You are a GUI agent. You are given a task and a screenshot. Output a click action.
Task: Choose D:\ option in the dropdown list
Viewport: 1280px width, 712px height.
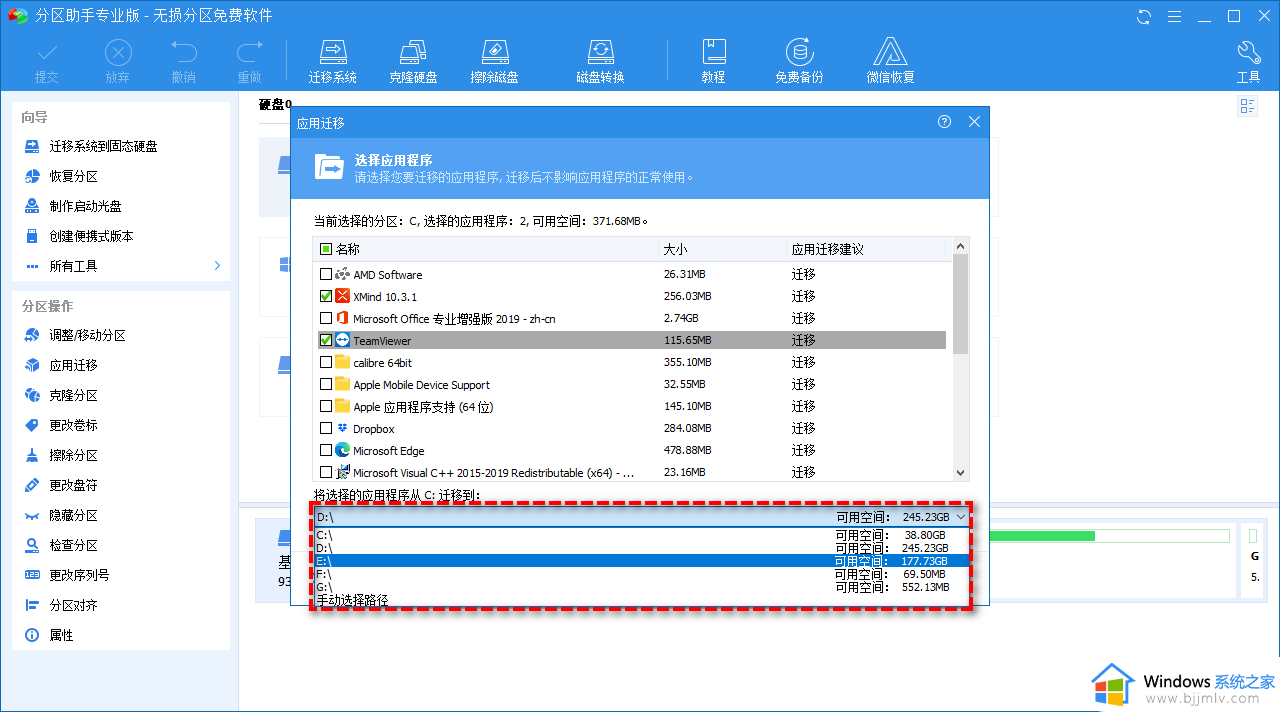641,548
